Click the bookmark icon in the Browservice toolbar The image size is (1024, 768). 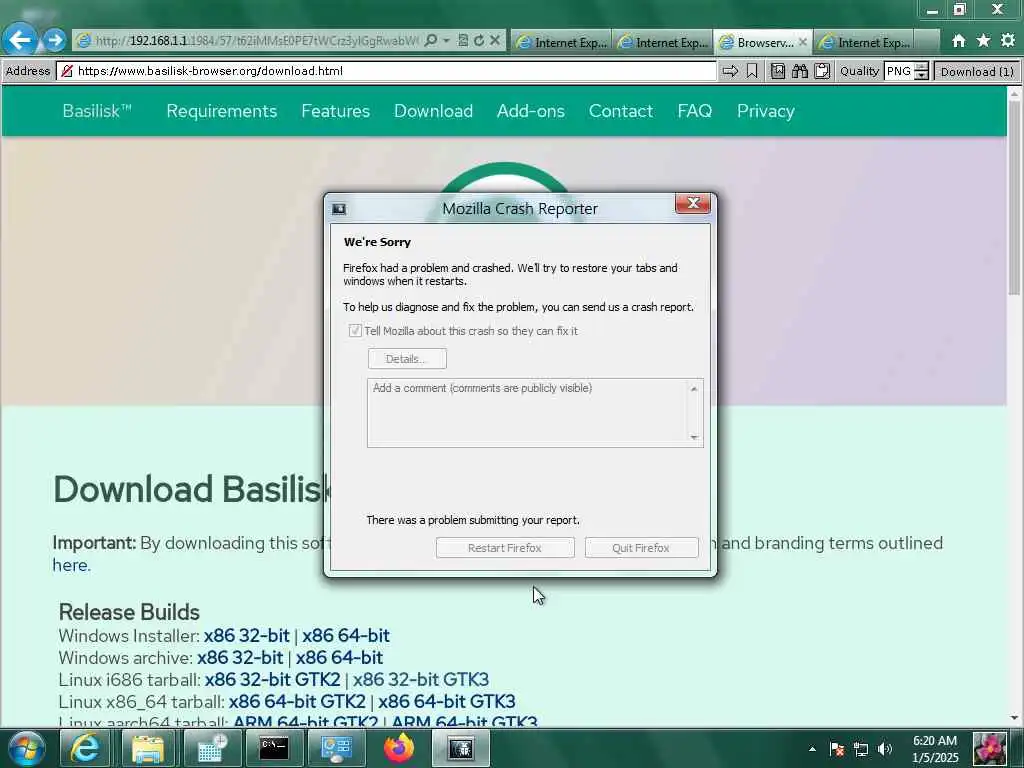pos(752,71)
